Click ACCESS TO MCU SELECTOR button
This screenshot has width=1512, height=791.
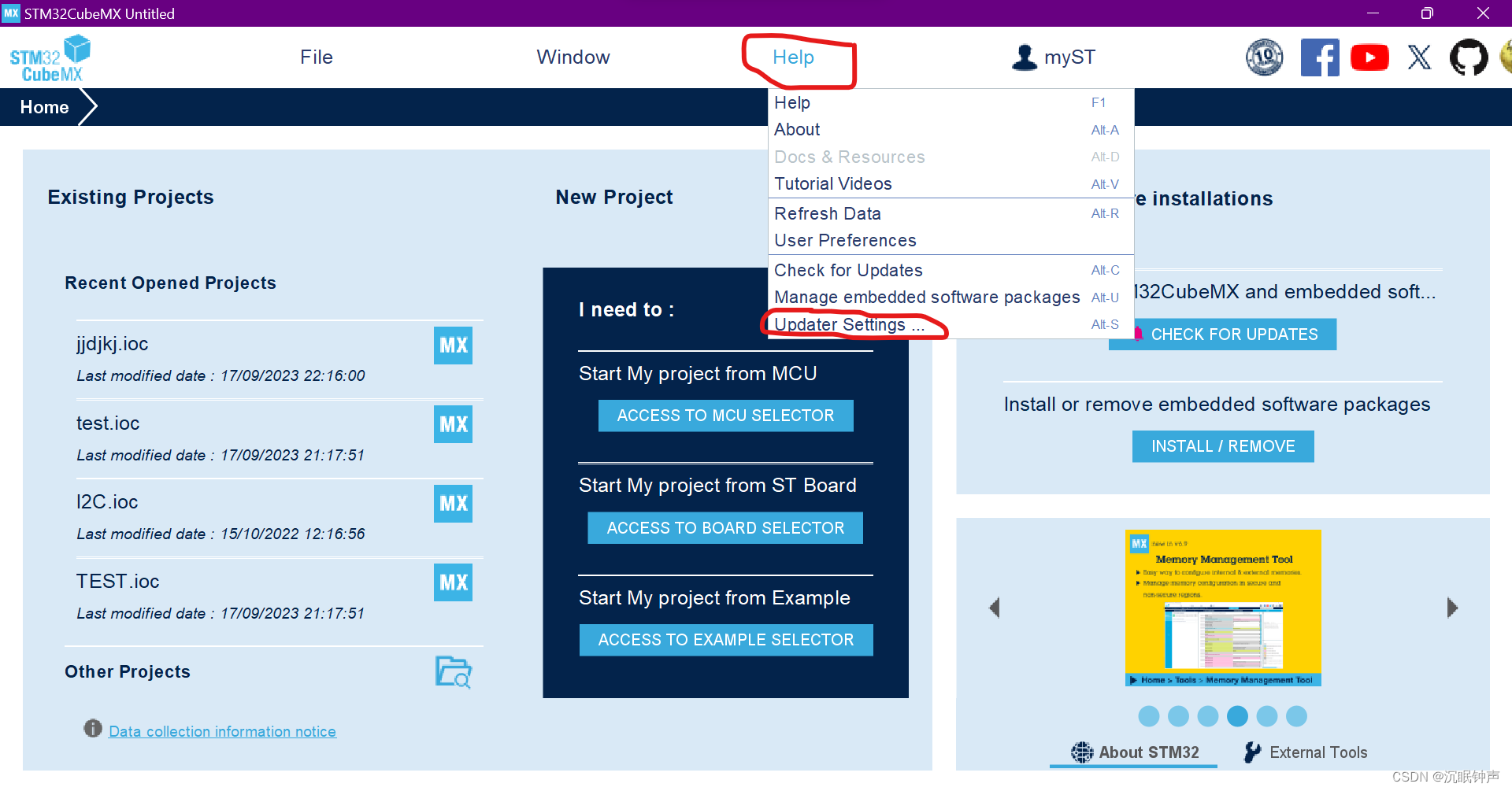pos(725,416)
